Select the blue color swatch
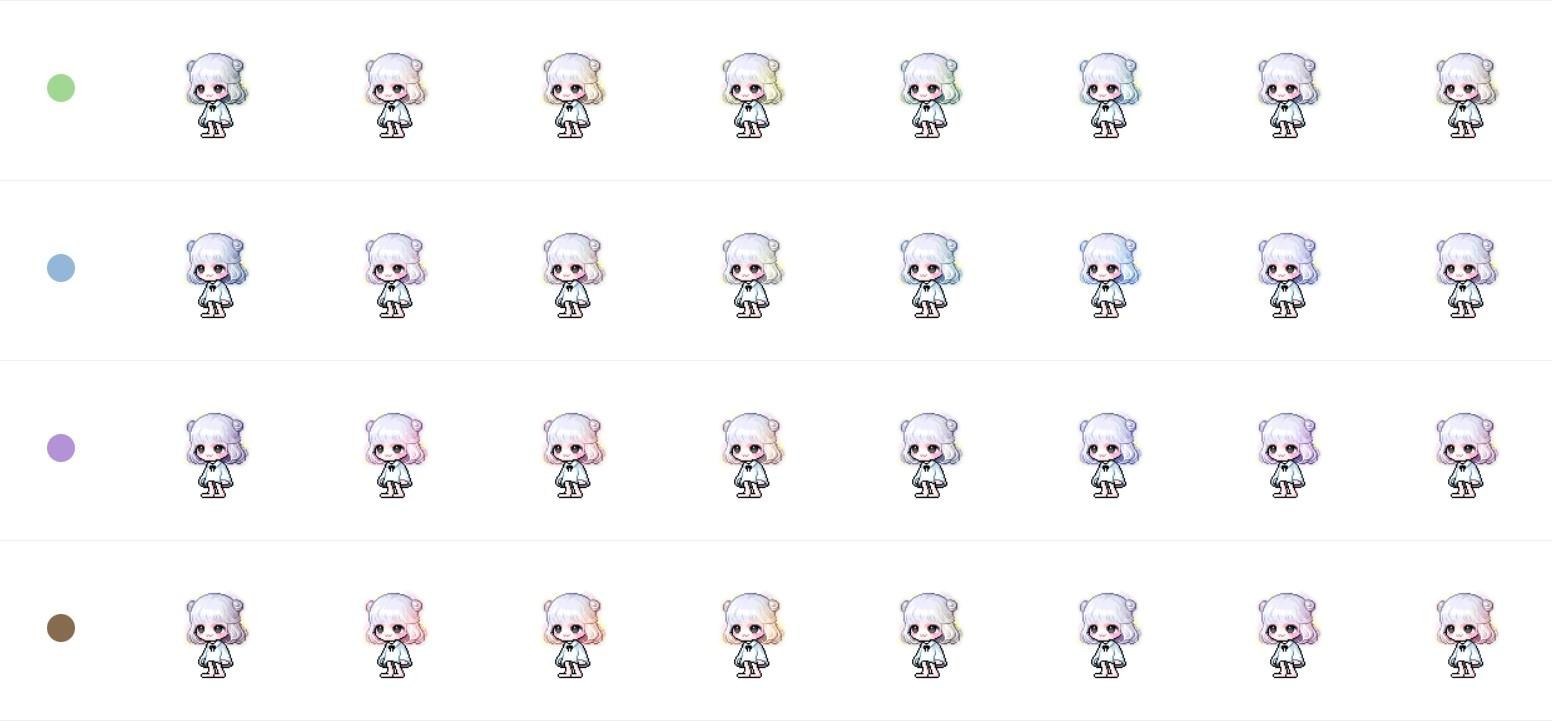This screenshot has width=1552, height=721. (x=61, y=268)
